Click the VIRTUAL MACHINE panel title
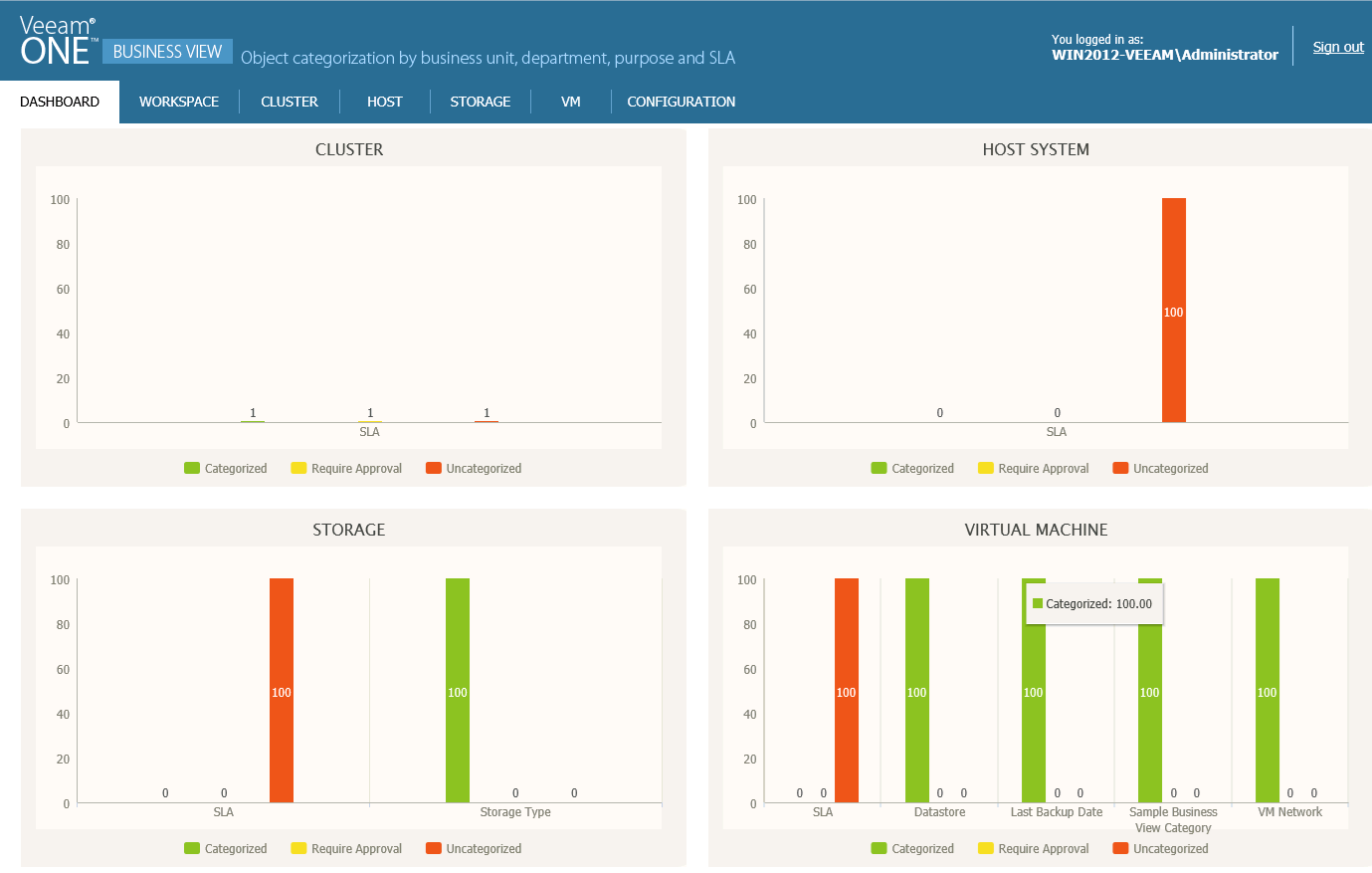This screenshot has height=873, width=1372. 1036,530
